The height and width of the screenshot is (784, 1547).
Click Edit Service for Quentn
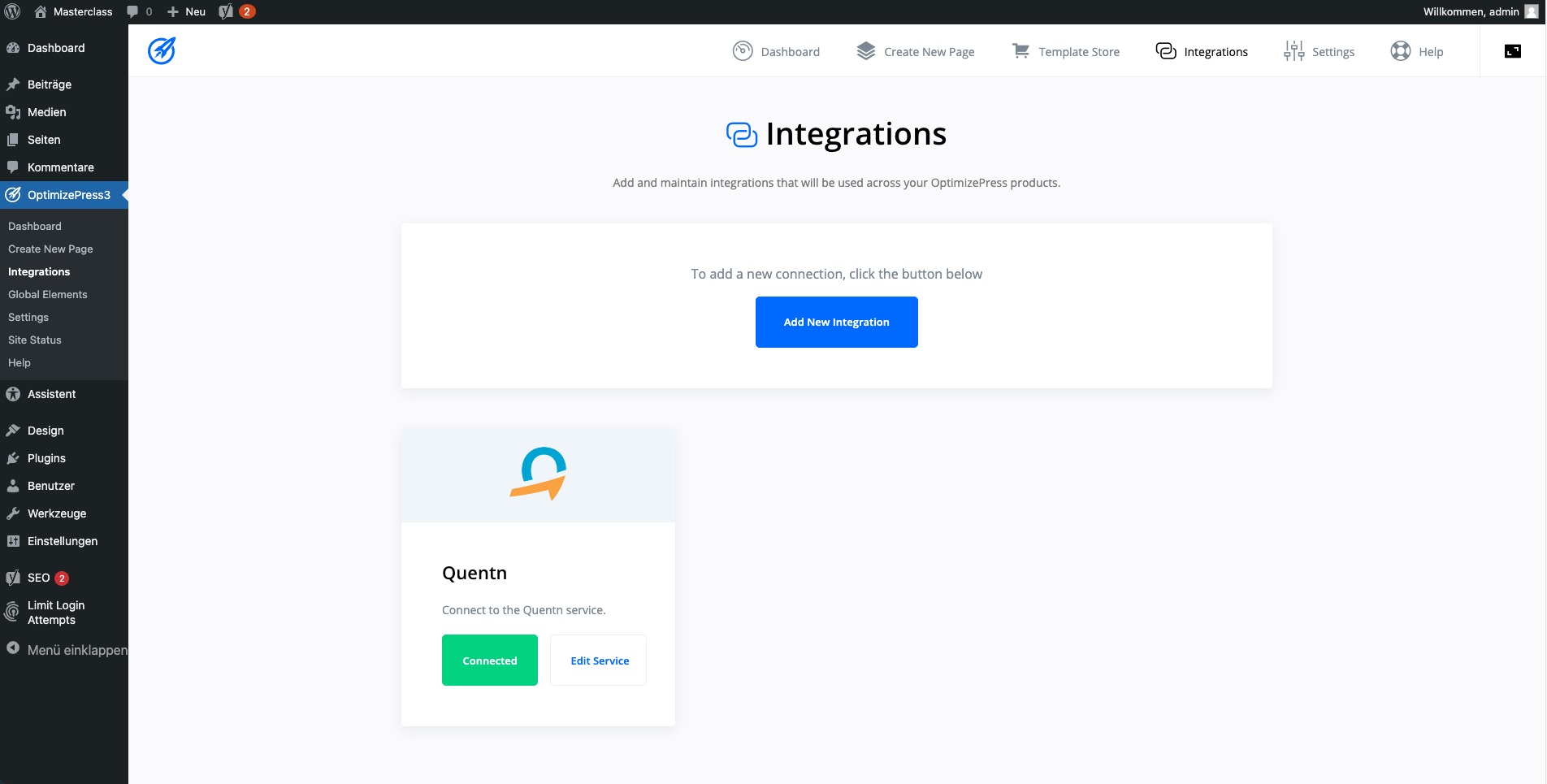click(599, 661)
